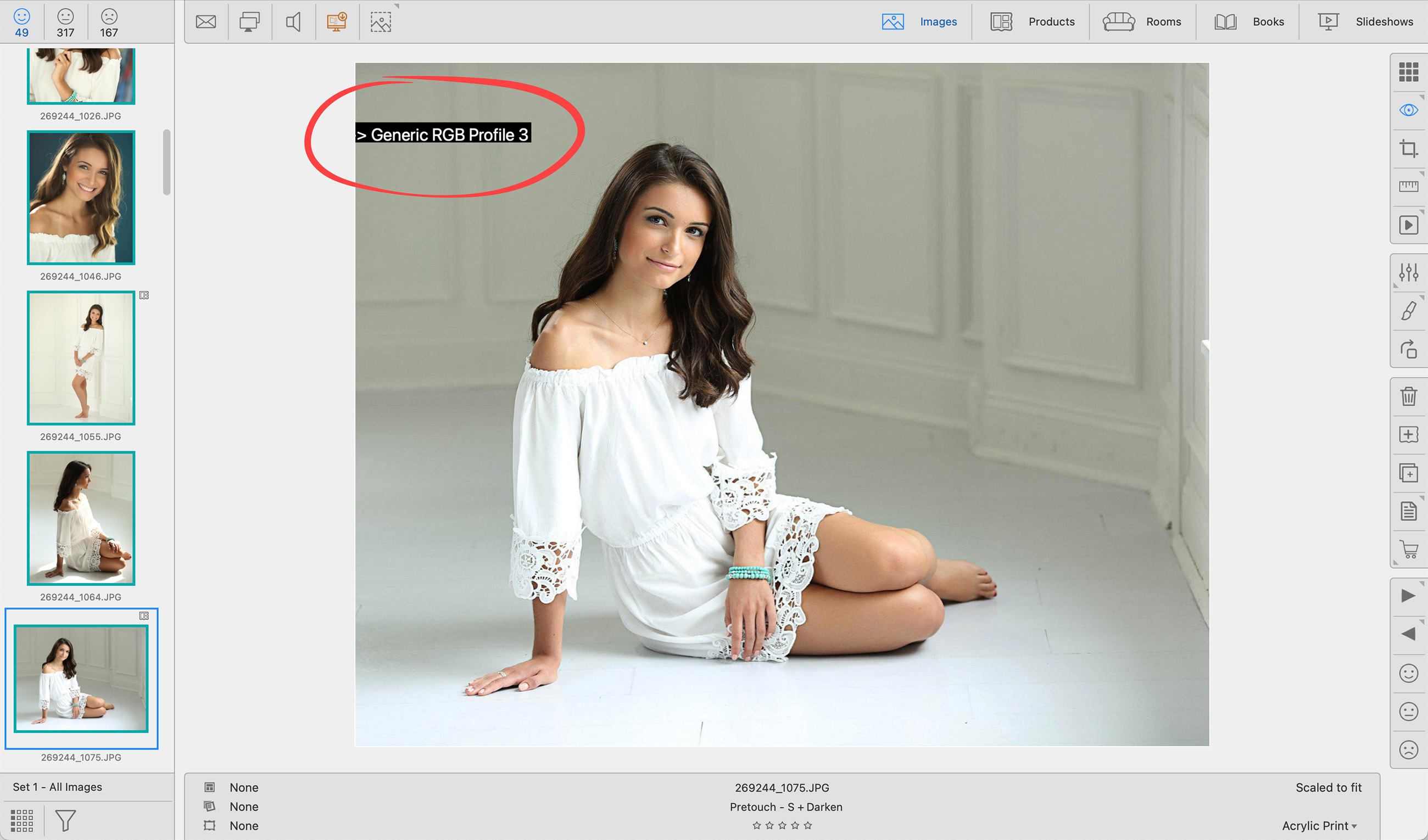Mark image with sad face rating
1428x840 pixels.
pyautogui.click(x=1408, y=749)
